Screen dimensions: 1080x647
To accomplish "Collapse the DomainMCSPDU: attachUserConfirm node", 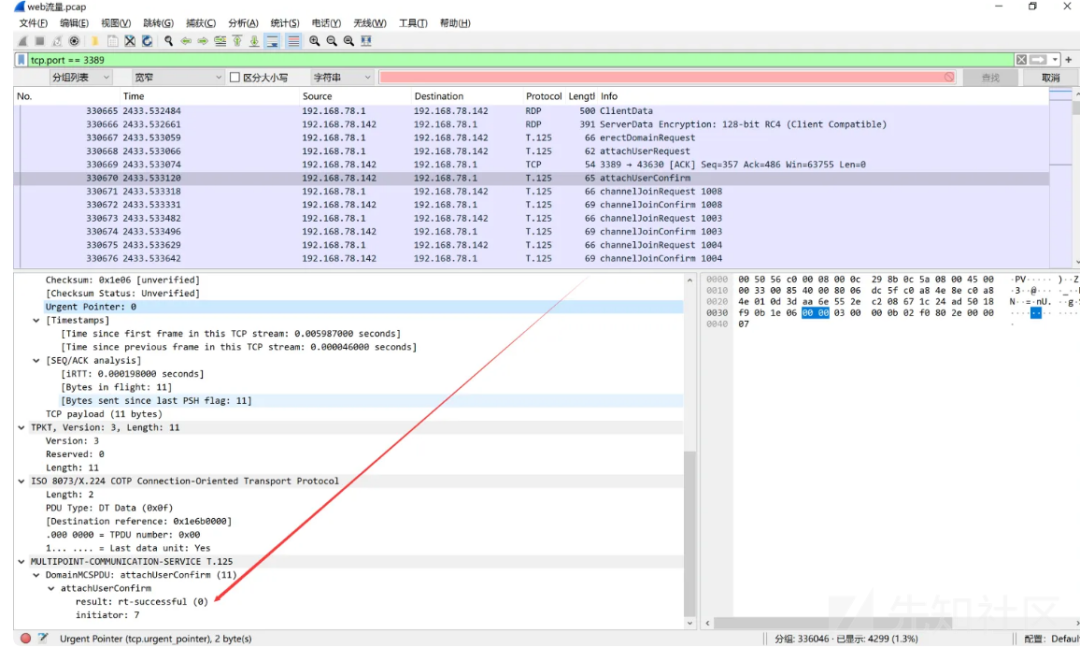I will 37,575.
